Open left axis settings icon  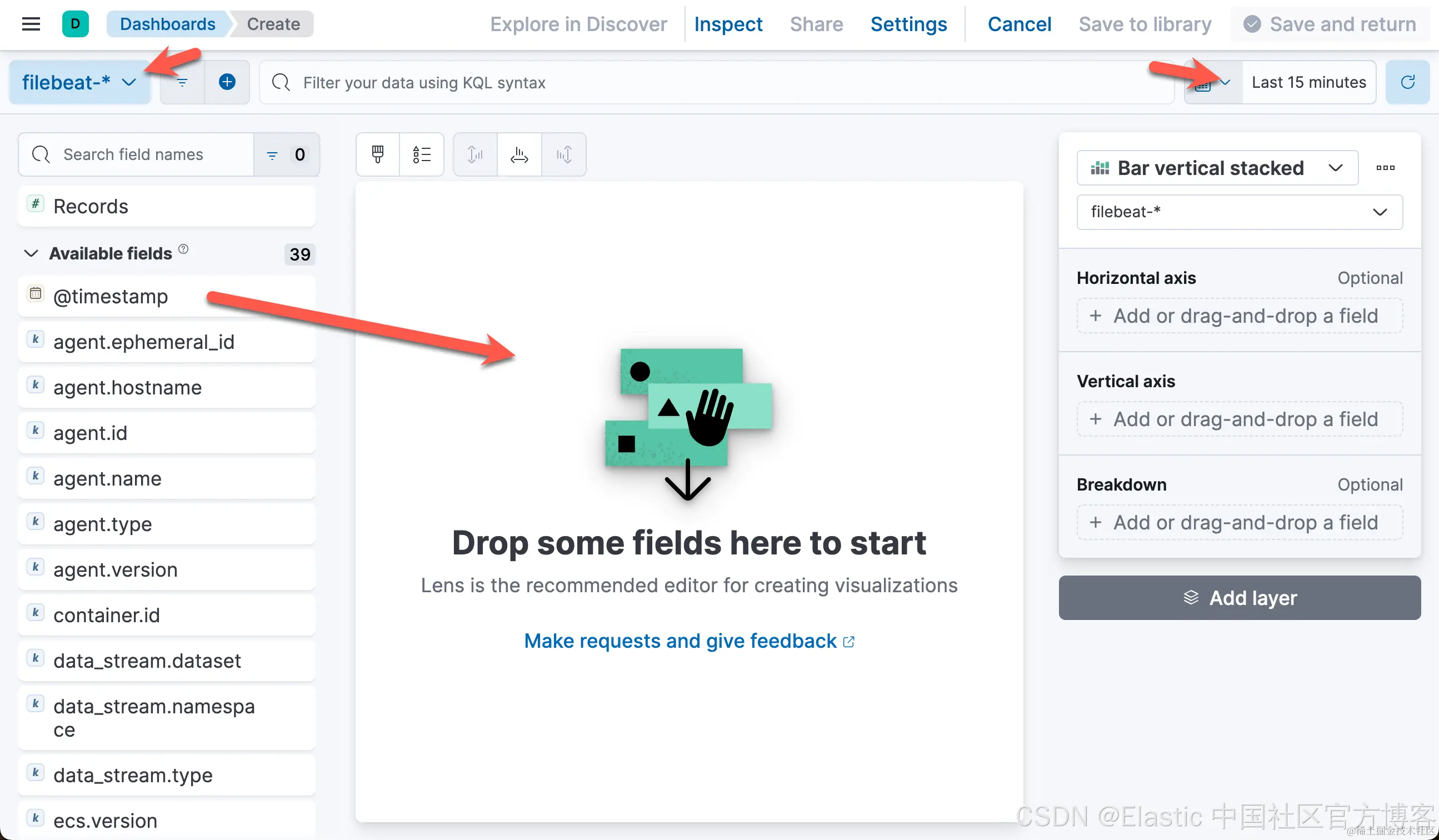pos(475,154)
